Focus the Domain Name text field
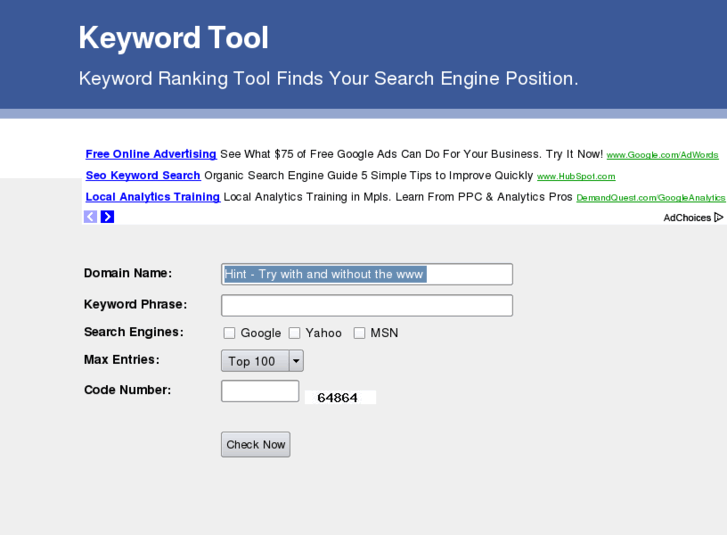Image resolution: width=727 pixels, height=545 pixels. click(x=367, y=274)
